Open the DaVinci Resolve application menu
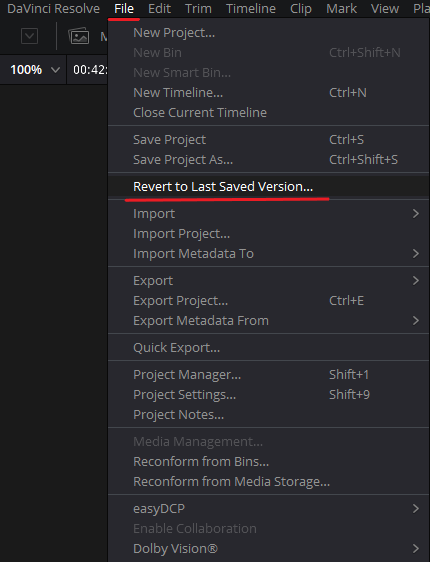This screenshot has height=562, width=430. [53, 9]
